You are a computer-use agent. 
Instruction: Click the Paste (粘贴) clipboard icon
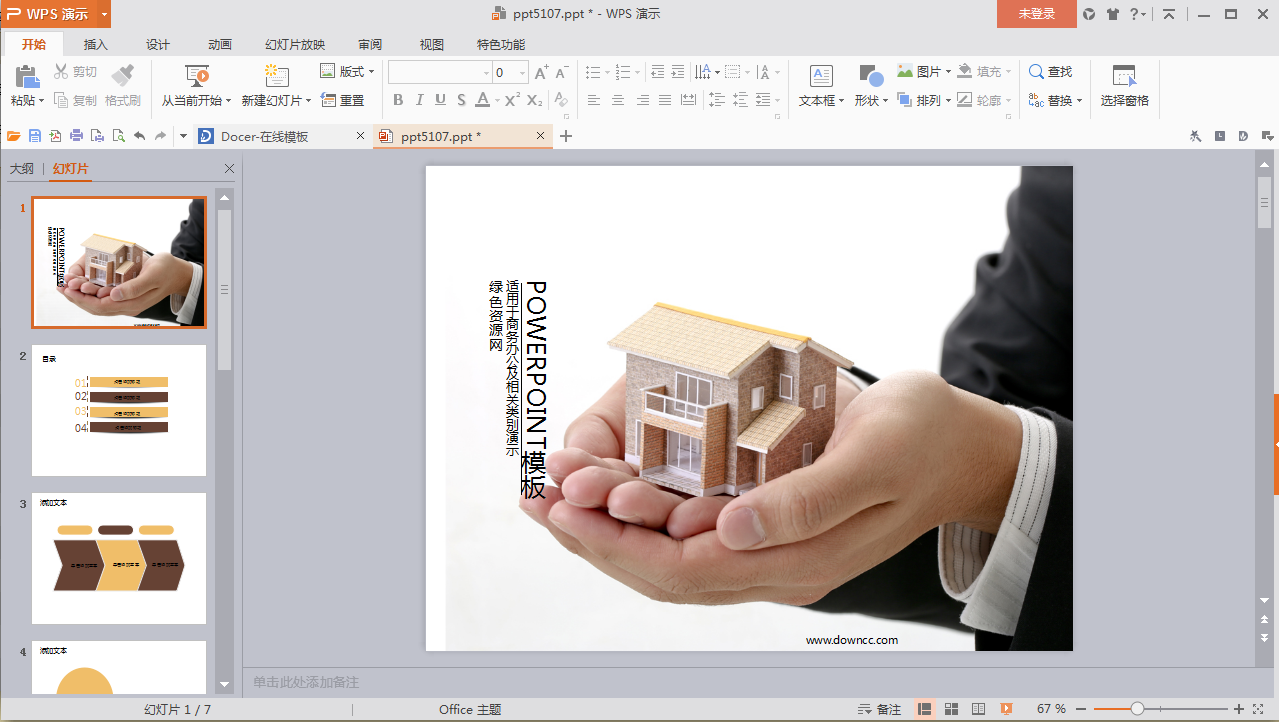click(27, 76)
